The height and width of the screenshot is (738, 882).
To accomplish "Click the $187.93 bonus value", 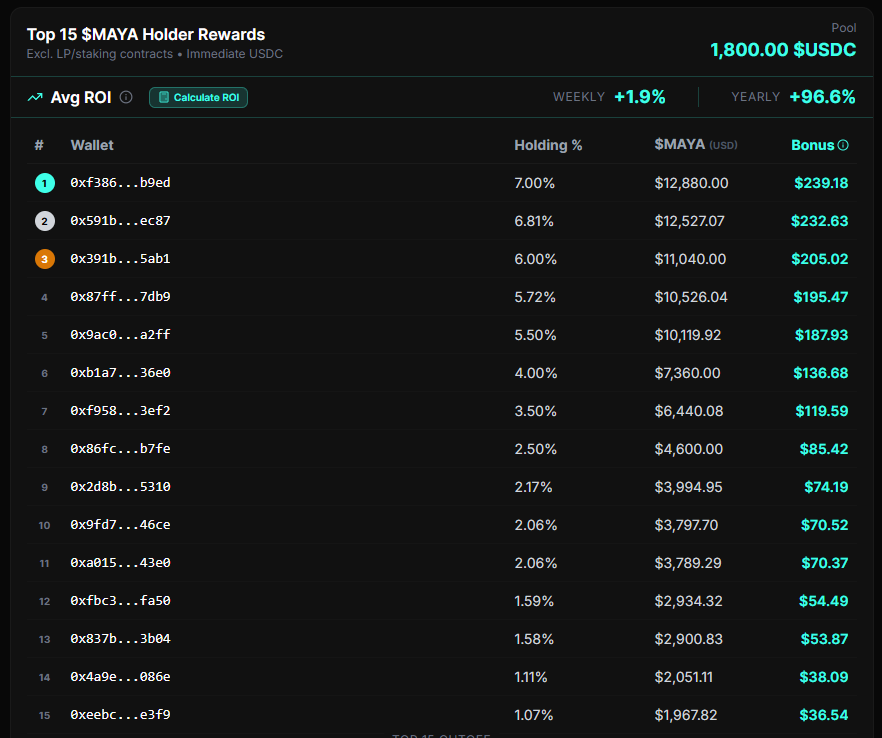I will pyautogui.click(x=821, y=335).
